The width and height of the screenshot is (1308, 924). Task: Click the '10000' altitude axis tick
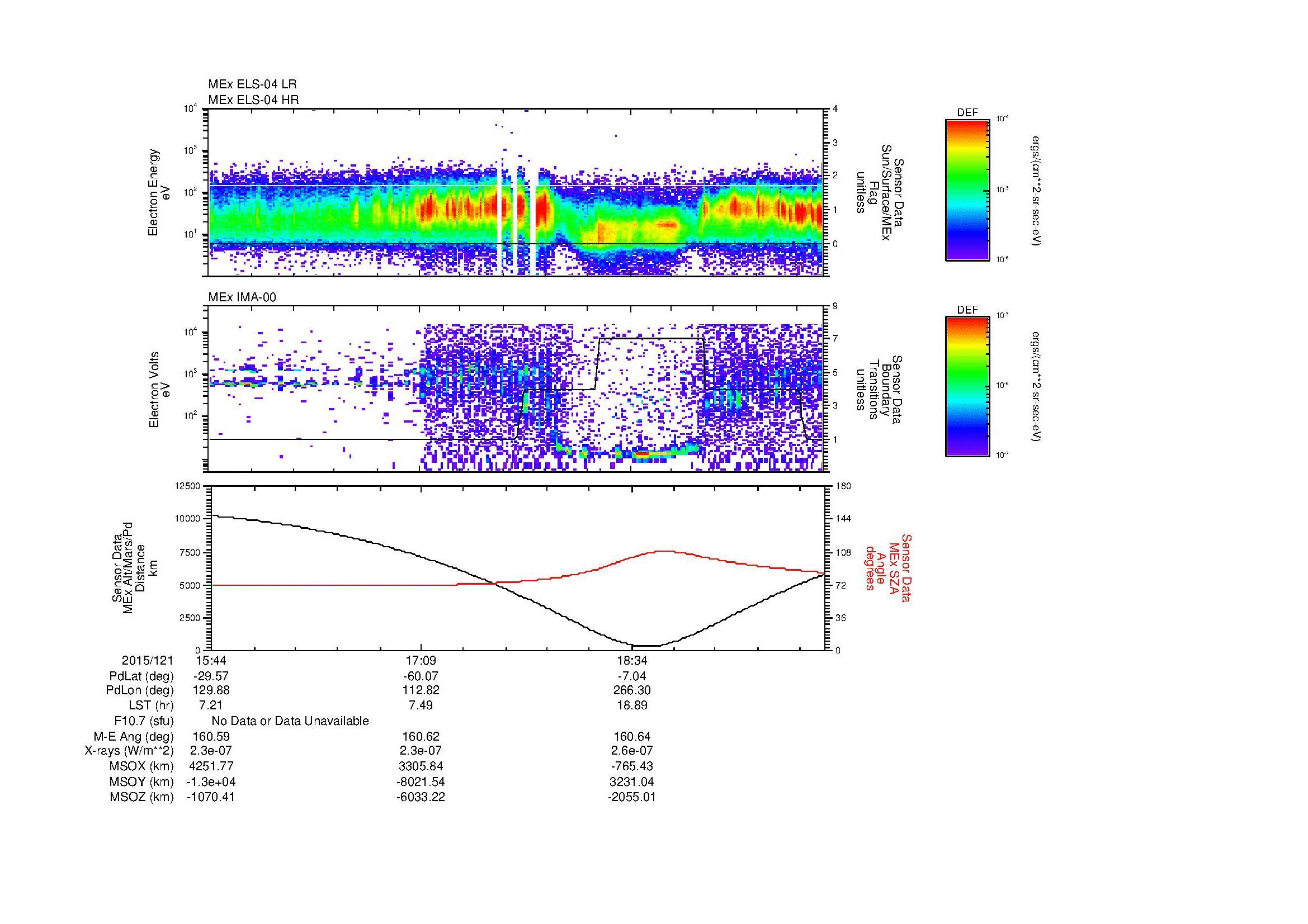(188, 519)
